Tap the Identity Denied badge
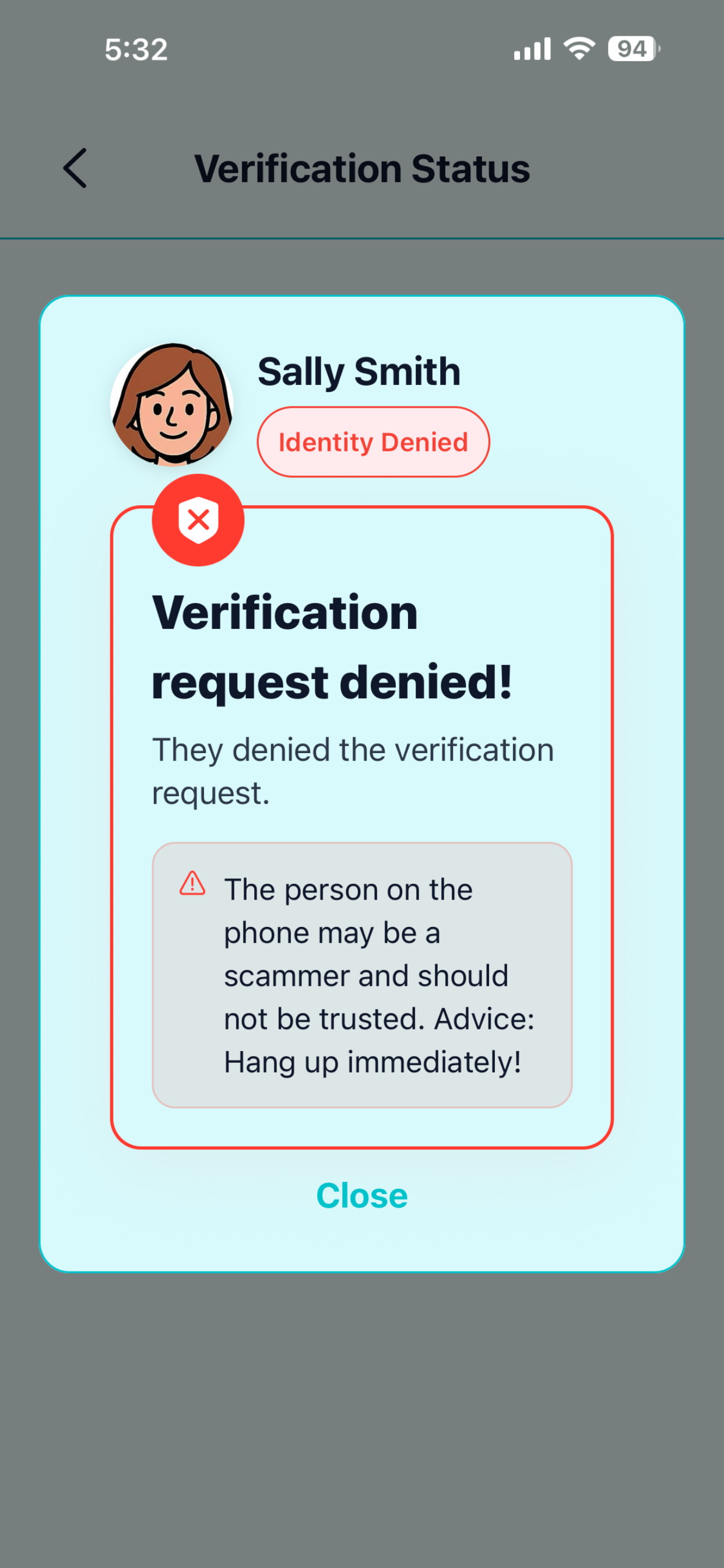This screenshot has height=1568, width=724. point(373,442)
